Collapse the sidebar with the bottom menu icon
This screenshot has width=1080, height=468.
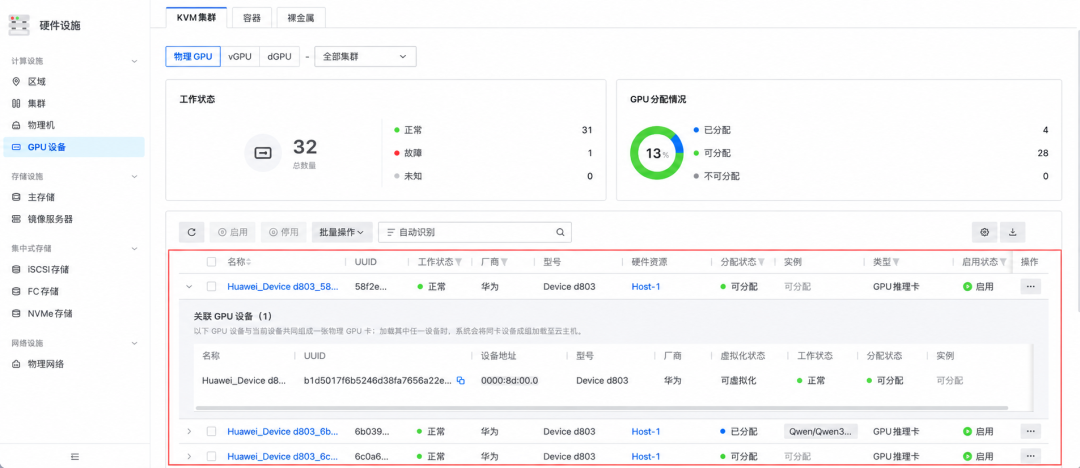pyautogui.click(x=75, y=456)
